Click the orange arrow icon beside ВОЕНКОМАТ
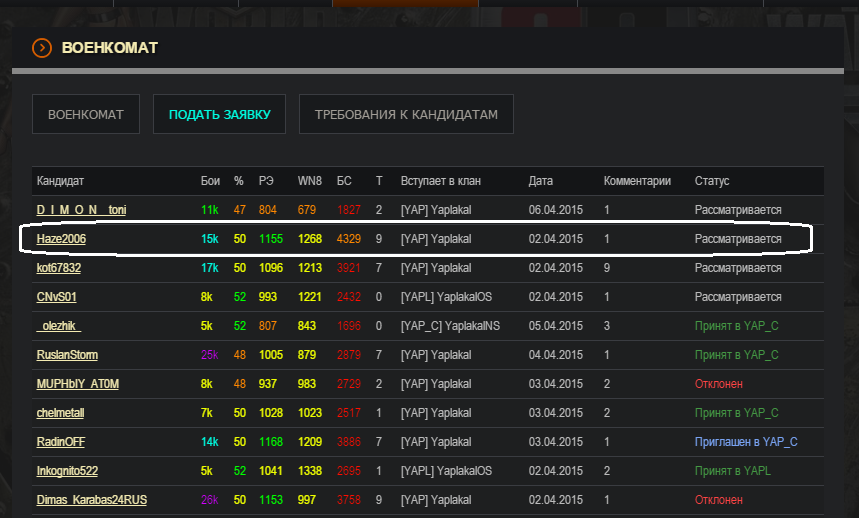Image resolution: width=859 pixels, height=518 pixels. click(x=42, y=47)
